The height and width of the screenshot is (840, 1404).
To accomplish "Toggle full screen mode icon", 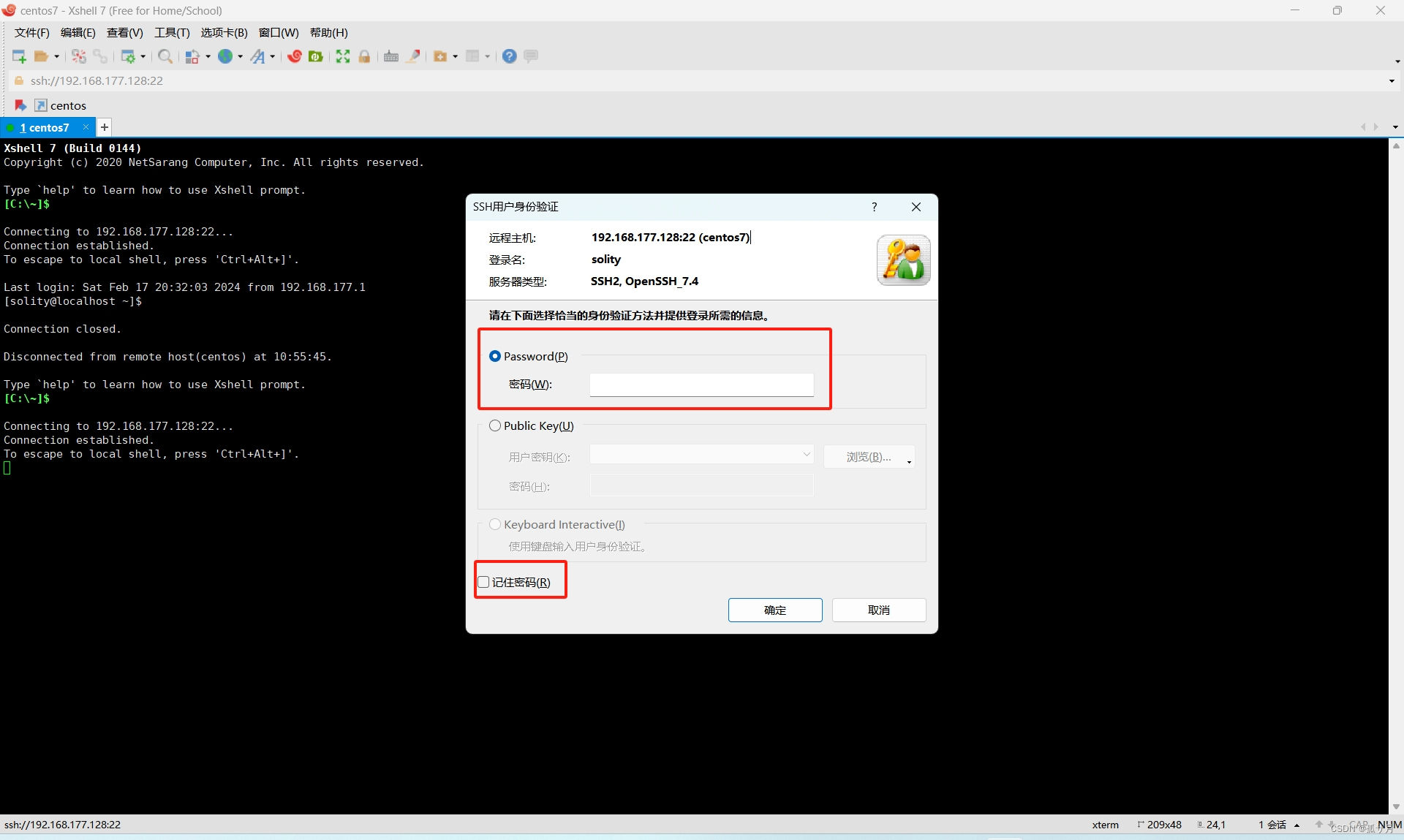I will click(343, 56).
